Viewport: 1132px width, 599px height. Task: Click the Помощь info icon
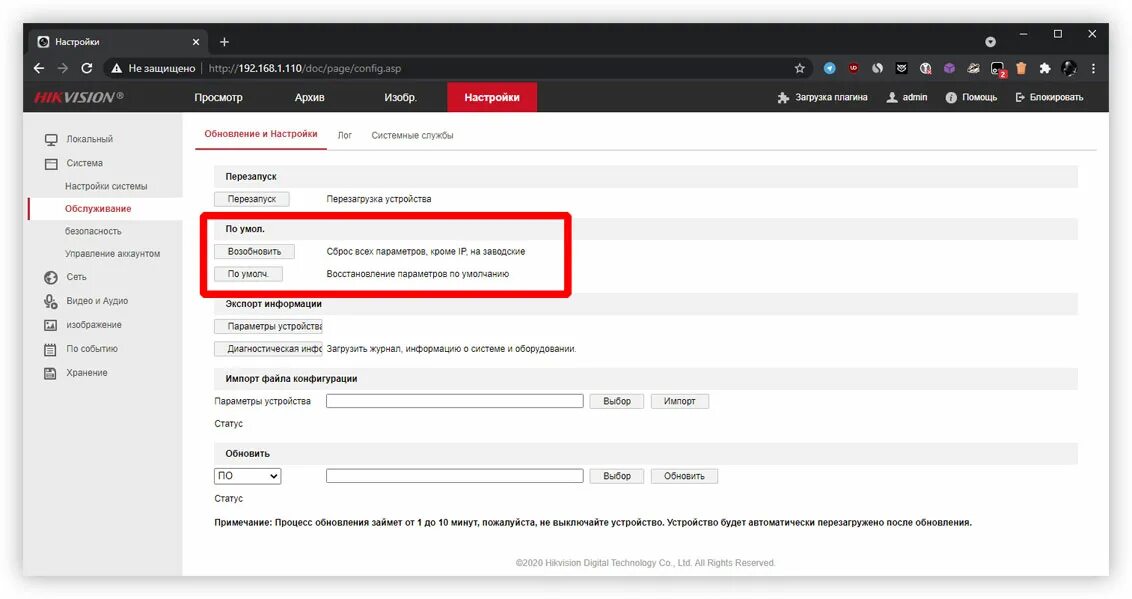tap(951, 97)
